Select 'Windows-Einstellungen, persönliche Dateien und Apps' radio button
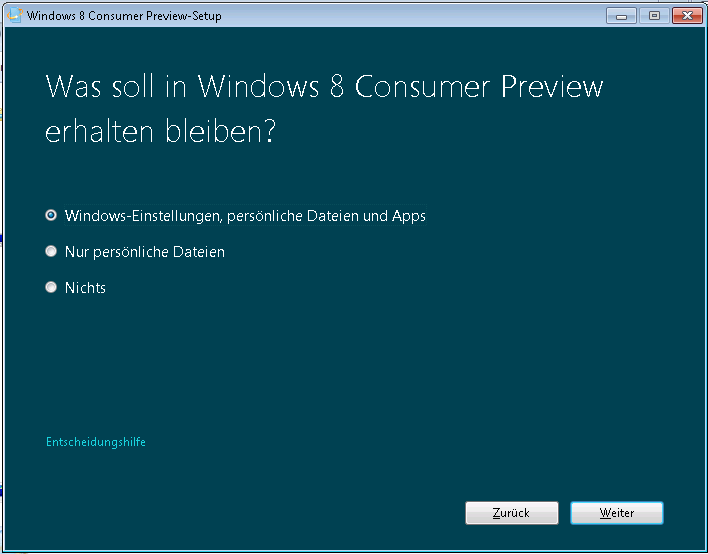The width and height of the screenshot is (708, 554). click(x=51, y=215)
